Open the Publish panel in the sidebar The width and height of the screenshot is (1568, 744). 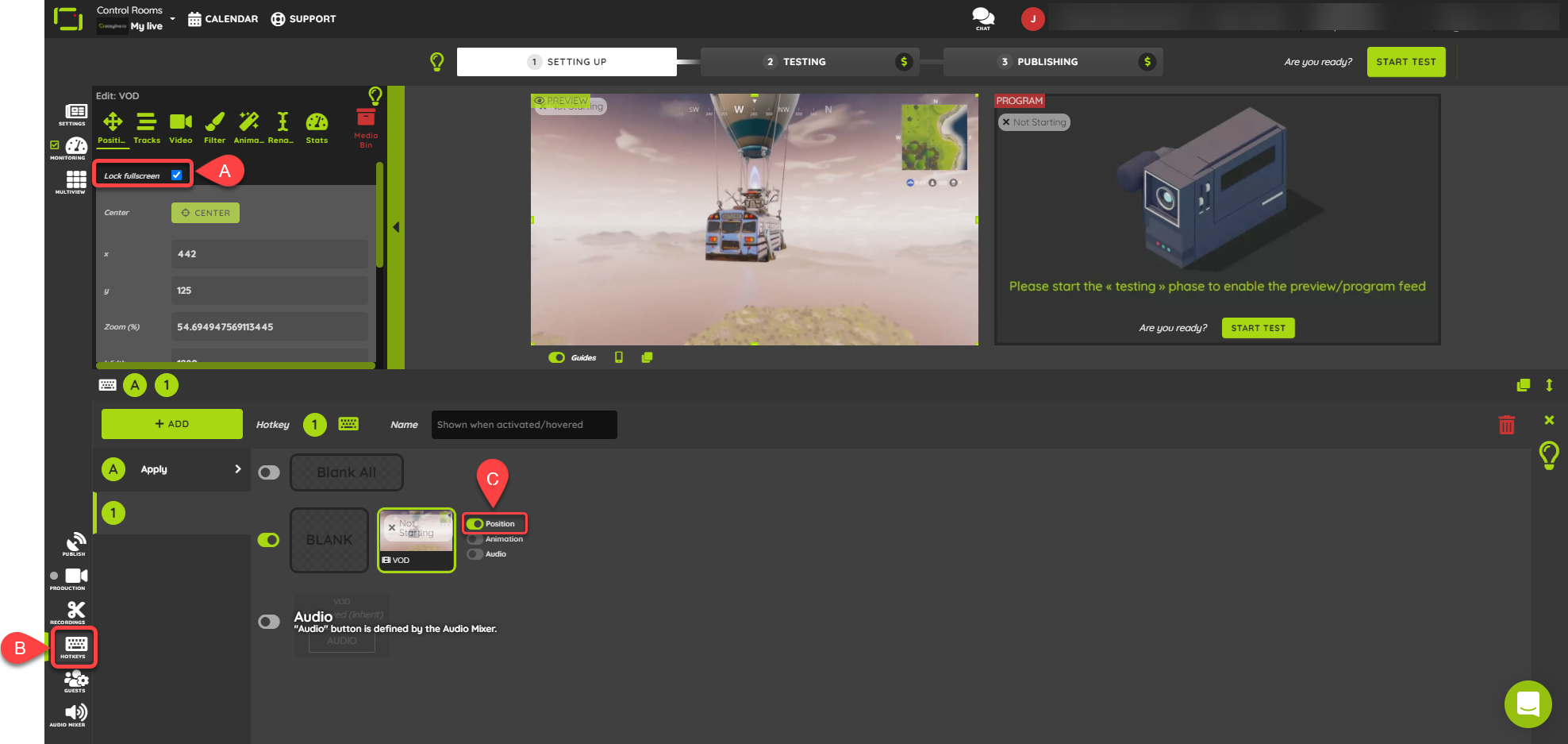75,544
